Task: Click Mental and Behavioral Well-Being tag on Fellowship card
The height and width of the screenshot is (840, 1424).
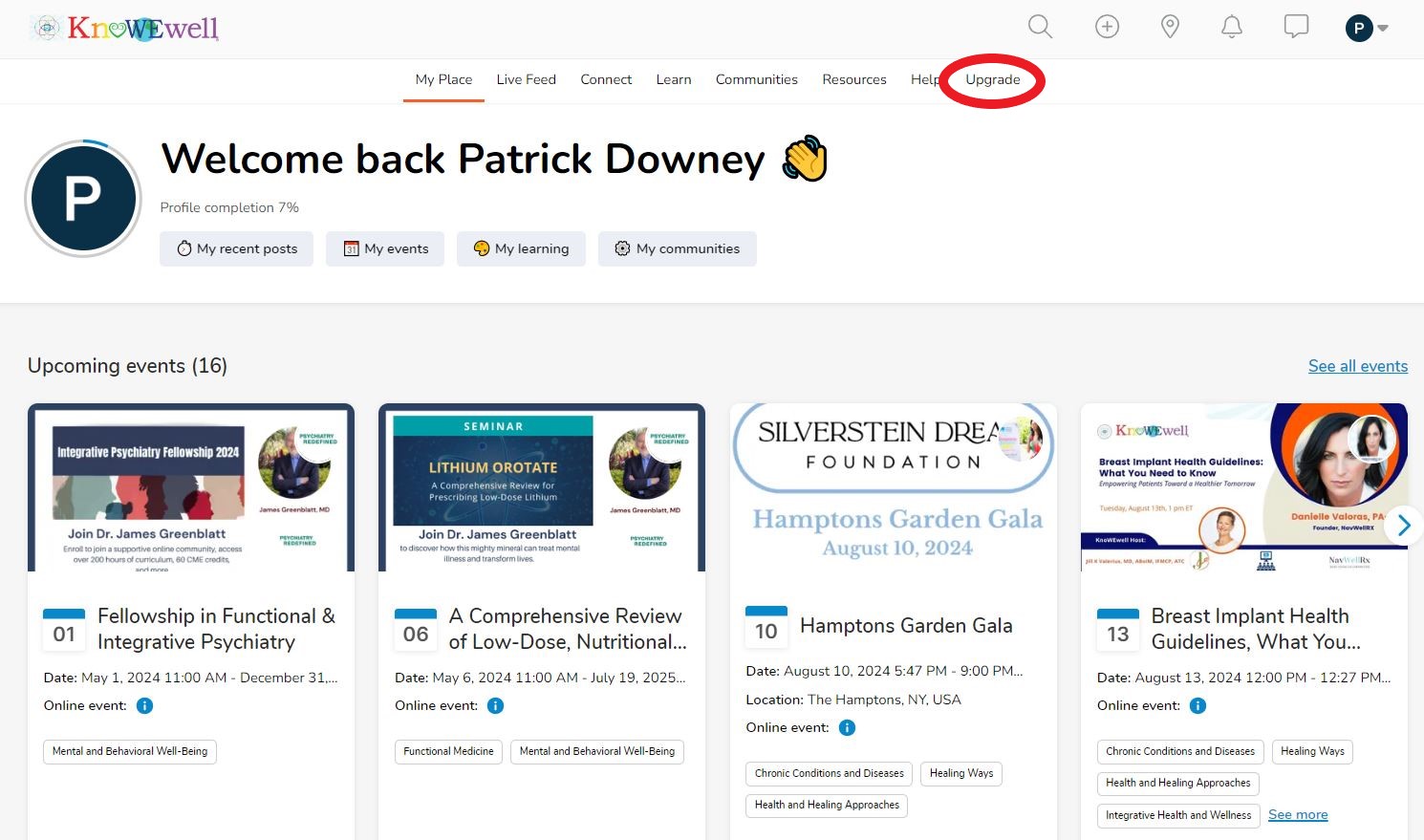Action: coord(130,751)
